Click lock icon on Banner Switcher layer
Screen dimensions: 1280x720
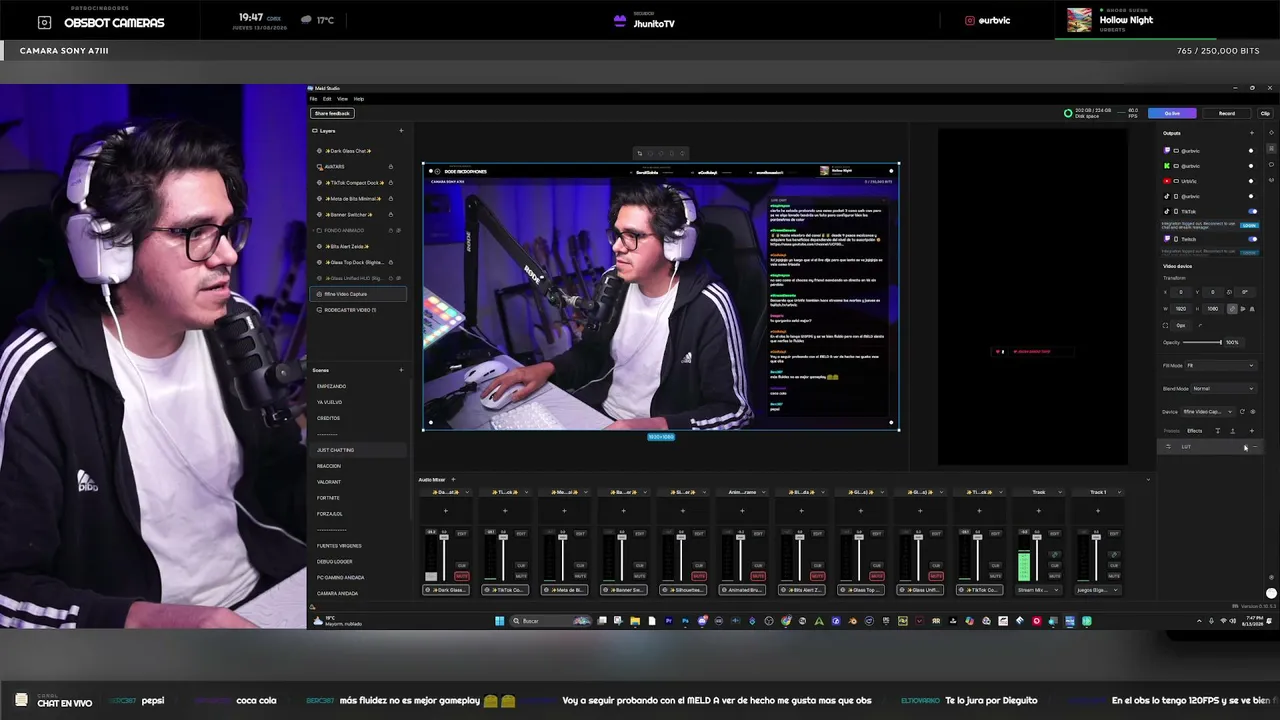coord(390,215)
